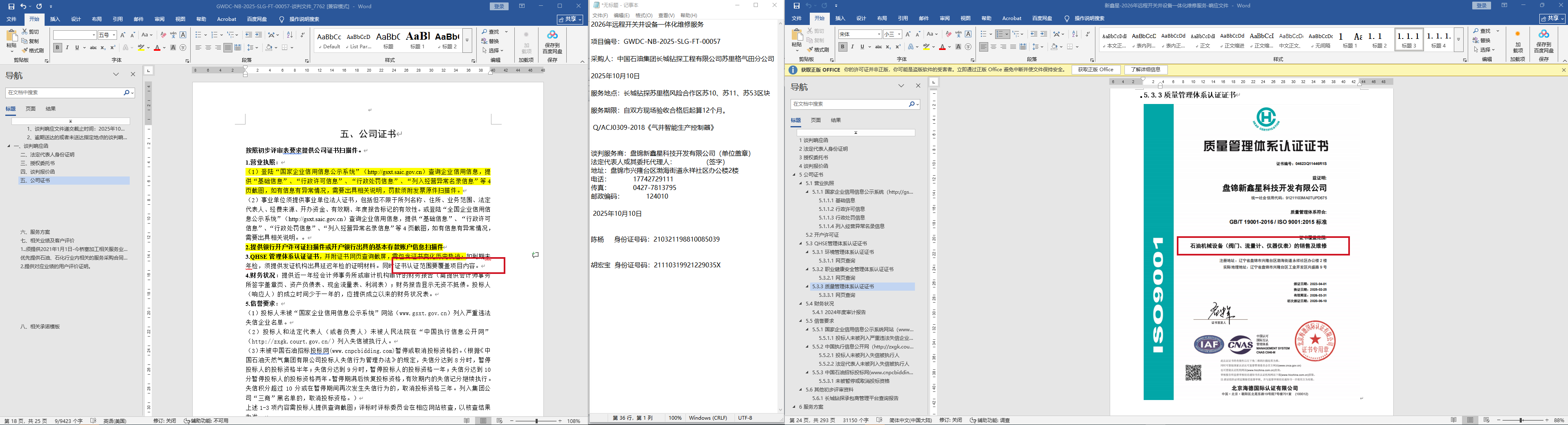Click the center align icon in left Word
The width and height of the screenshot is (1568, 425).
coord(208,47)
